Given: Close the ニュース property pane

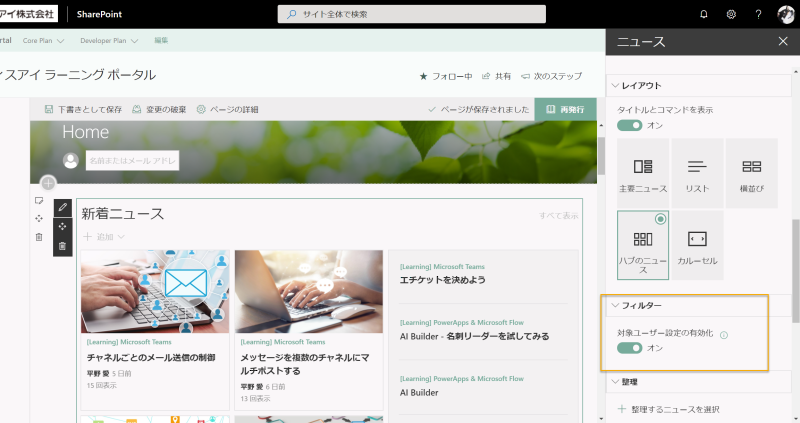Looking at the screenshot, I should pyautogui.click(x=783, y=41).
